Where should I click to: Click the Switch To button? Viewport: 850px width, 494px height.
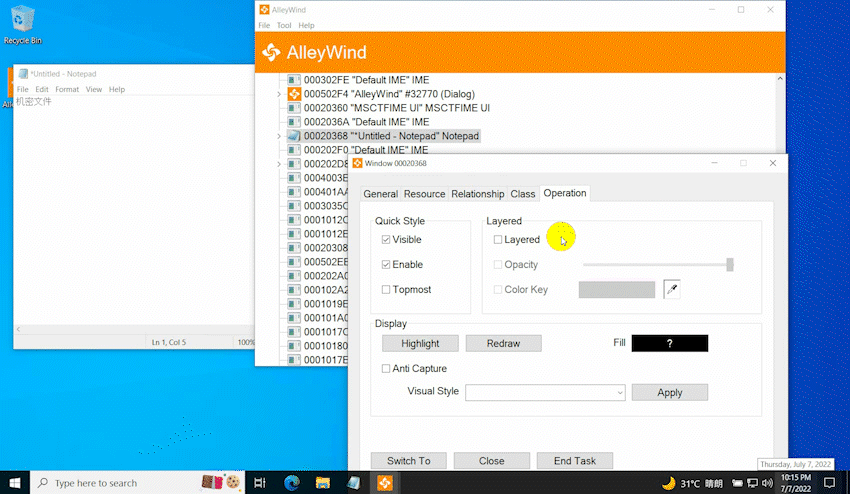point(409,461)
